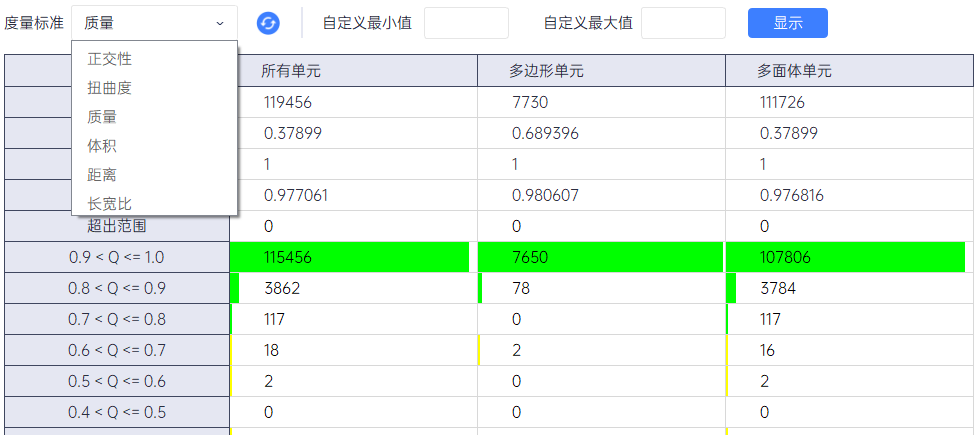Click the cell with value 0.980607
The width and height of the screenshot is (980, 435).
coord(601,196)
